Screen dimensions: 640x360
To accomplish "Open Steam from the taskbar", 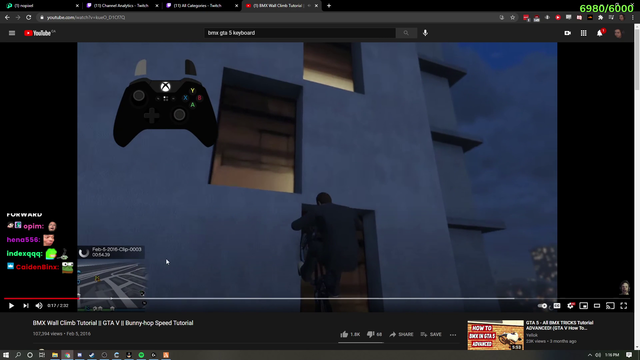I will point(92,355).
